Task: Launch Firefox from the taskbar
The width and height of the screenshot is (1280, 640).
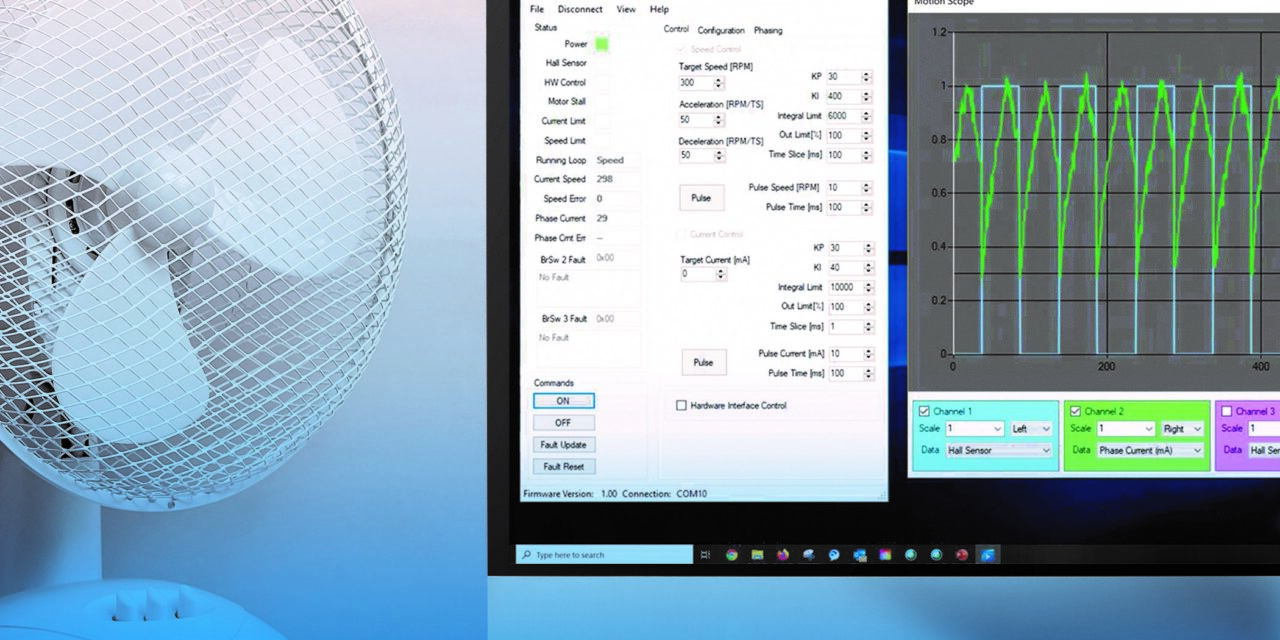Action: [x=782, y=554]
